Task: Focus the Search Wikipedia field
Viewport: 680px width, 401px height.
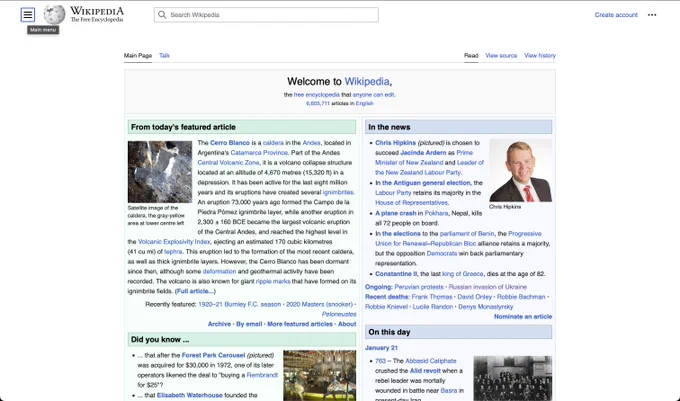Action: 266,15
